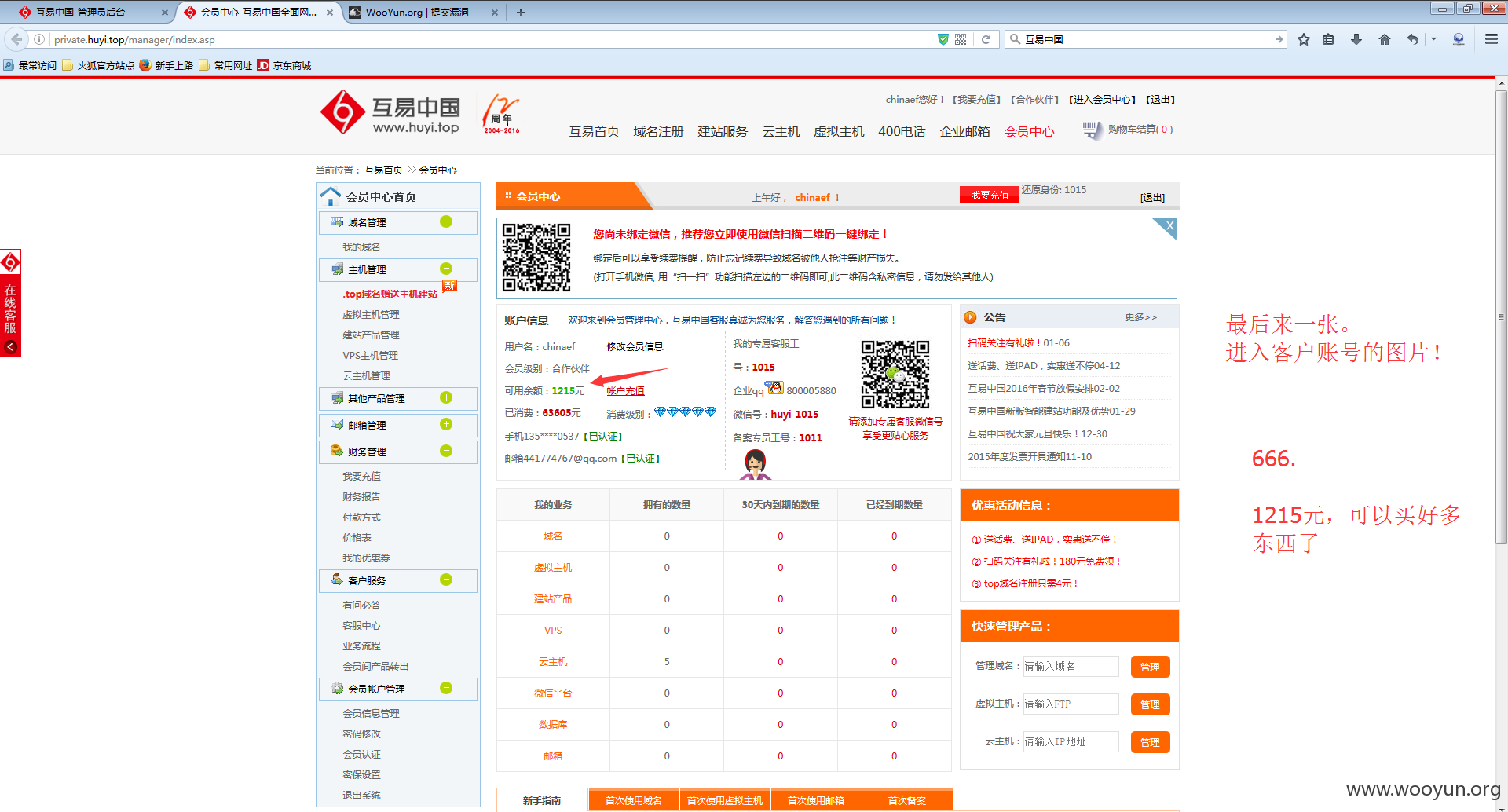Click the 新手上路 Firefox bookmark

coord(166,65)
